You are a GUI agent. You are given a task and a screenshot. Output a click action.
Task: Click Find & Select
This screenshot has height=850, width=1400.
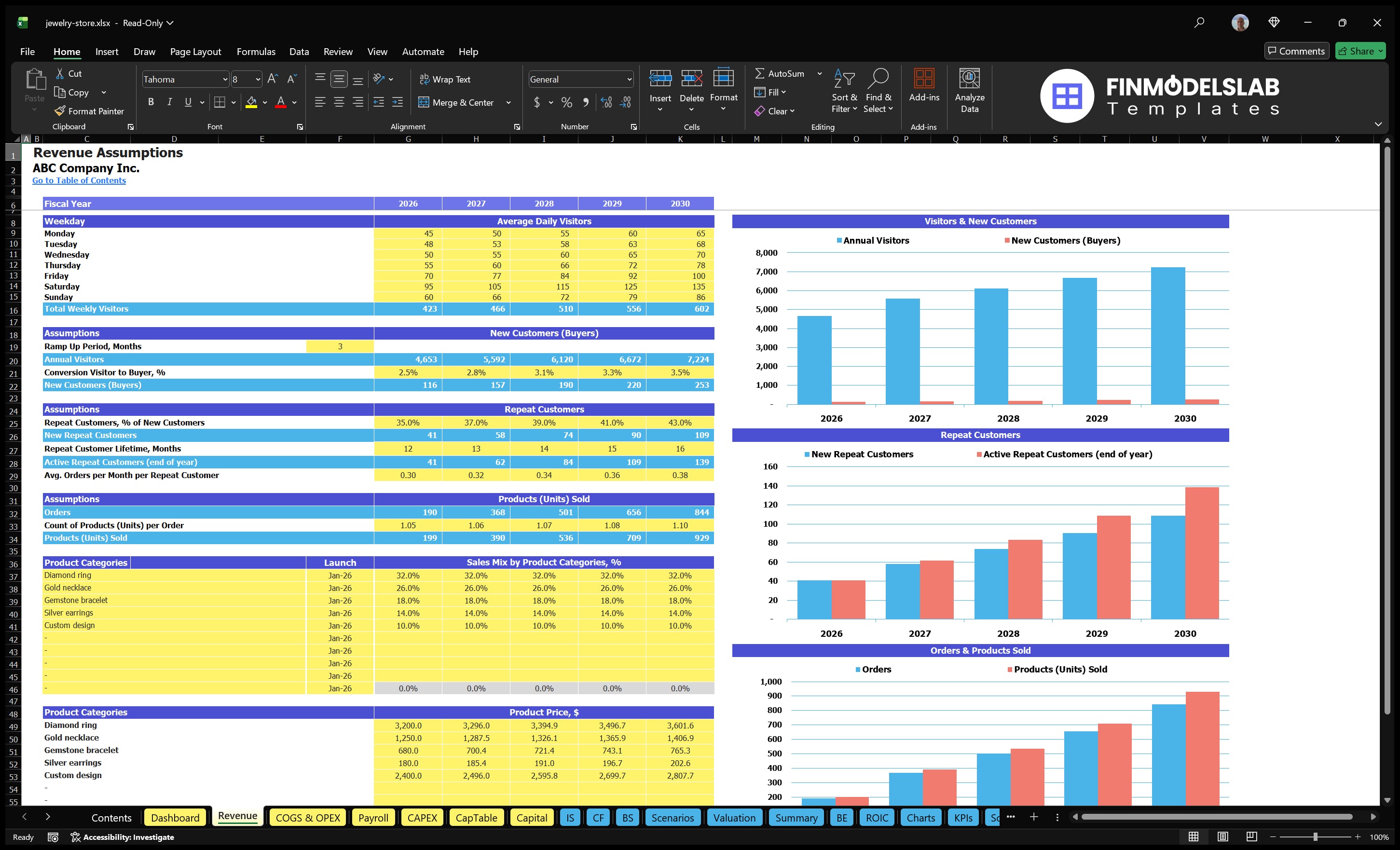(878, 91)
